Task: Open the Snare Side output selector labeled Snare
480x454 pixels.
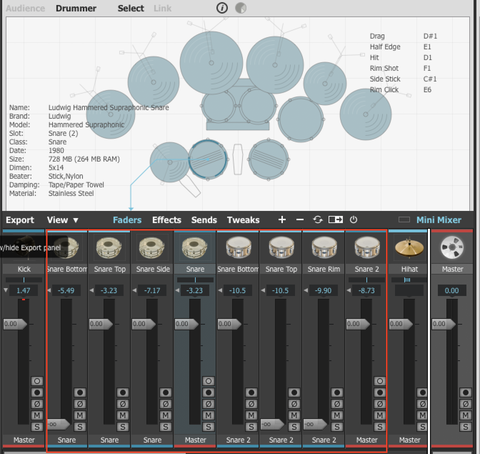Action: [152, 440]
